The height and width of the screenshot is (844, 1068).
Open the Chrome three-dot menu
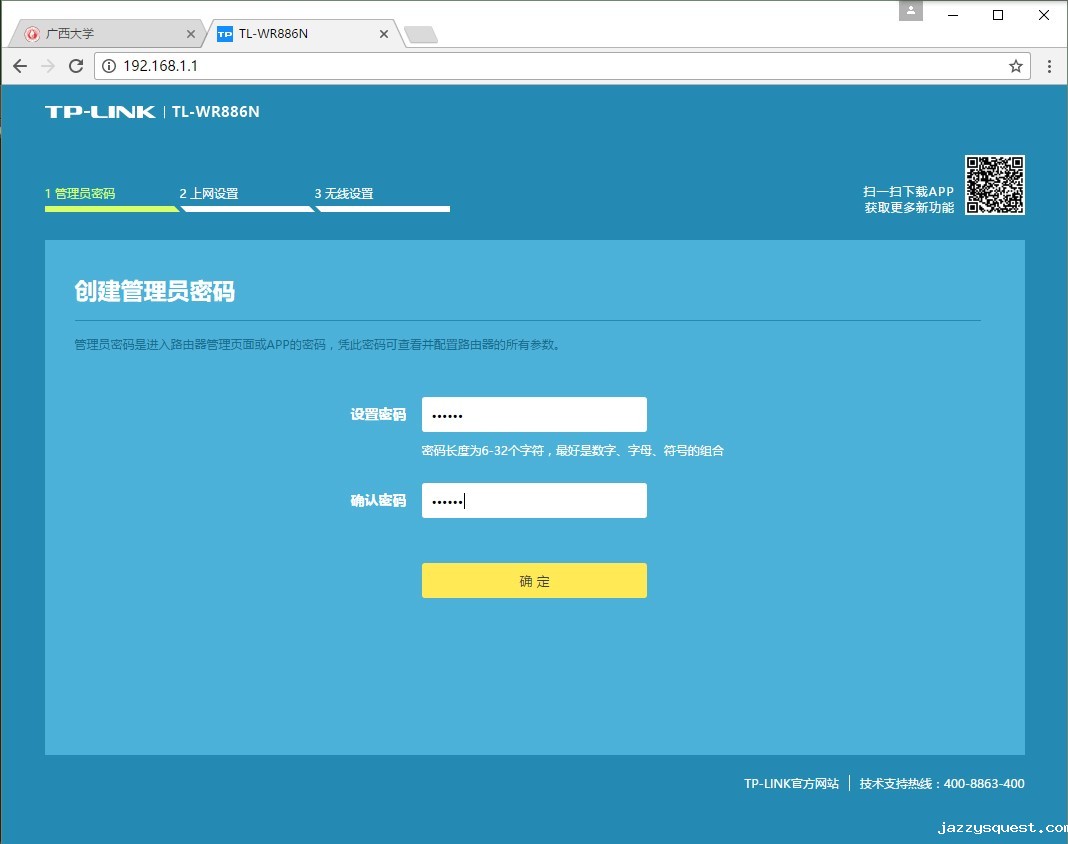(x=1049, y=66)
